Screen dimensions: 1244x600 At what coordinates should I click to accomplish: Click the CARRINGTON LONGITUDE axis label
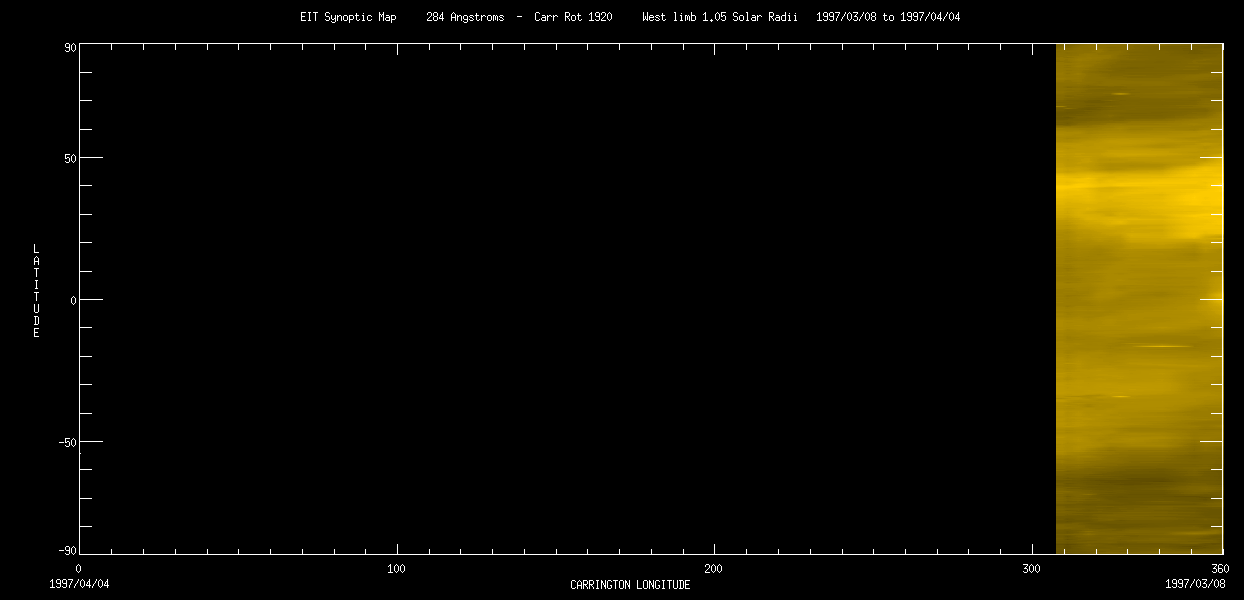tap(630, 585)
